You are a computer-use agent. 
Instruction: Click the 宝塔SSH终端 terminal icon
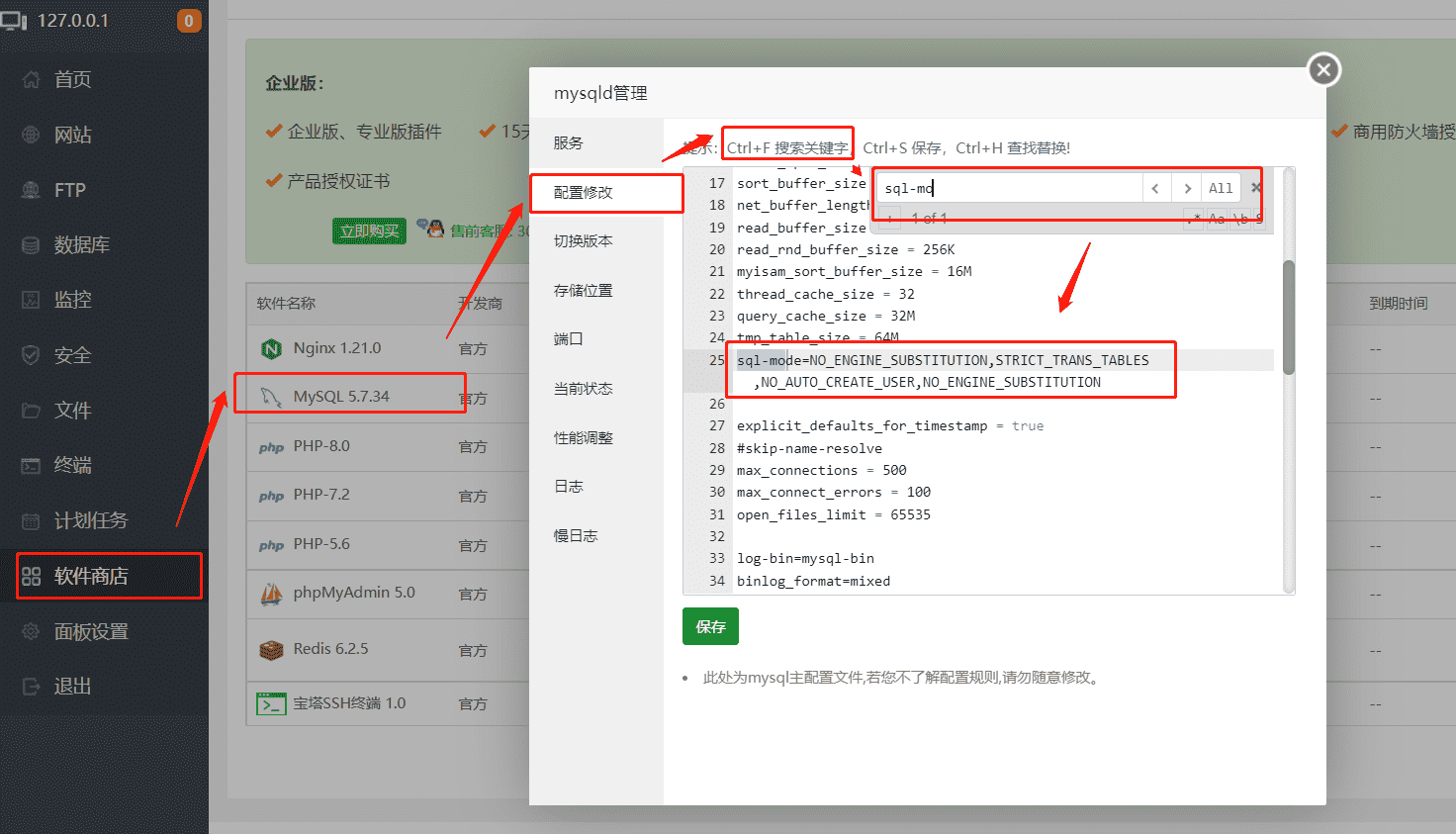tap(271, 703)
